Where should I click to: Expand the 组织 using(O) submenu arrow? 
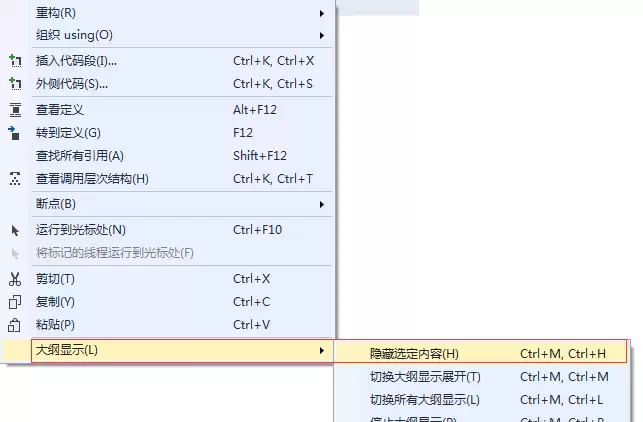coord(321,35)
